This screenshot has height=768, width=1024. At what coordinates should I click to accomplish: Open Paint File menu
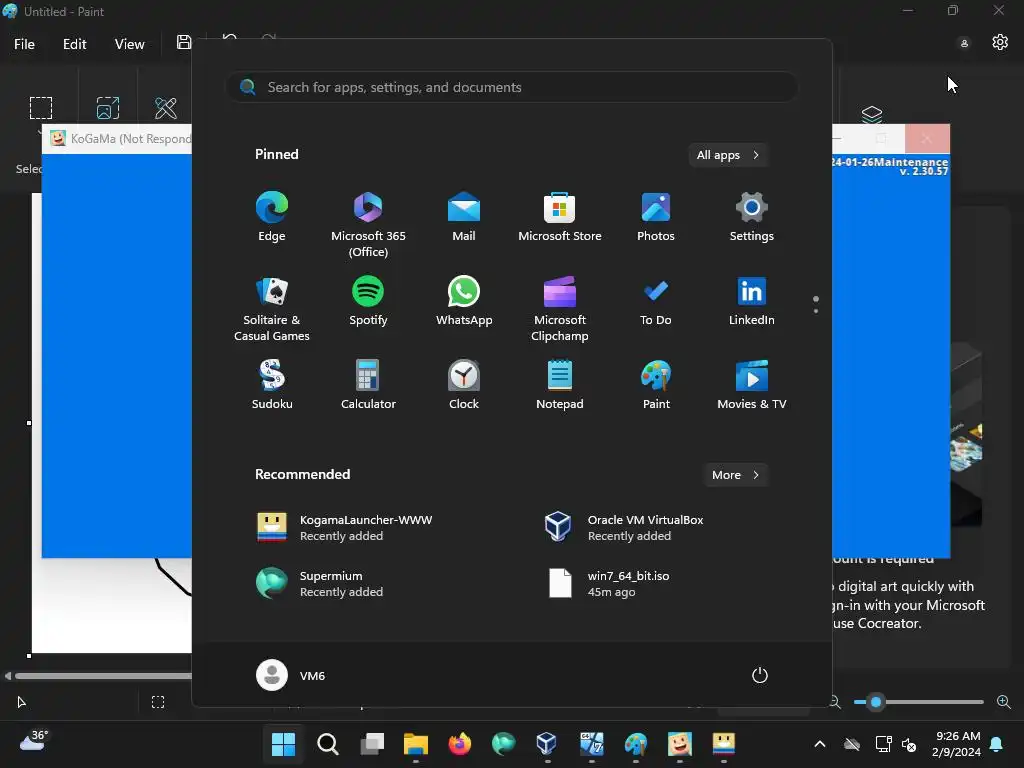pyautogui.click(x=24, y=44)
